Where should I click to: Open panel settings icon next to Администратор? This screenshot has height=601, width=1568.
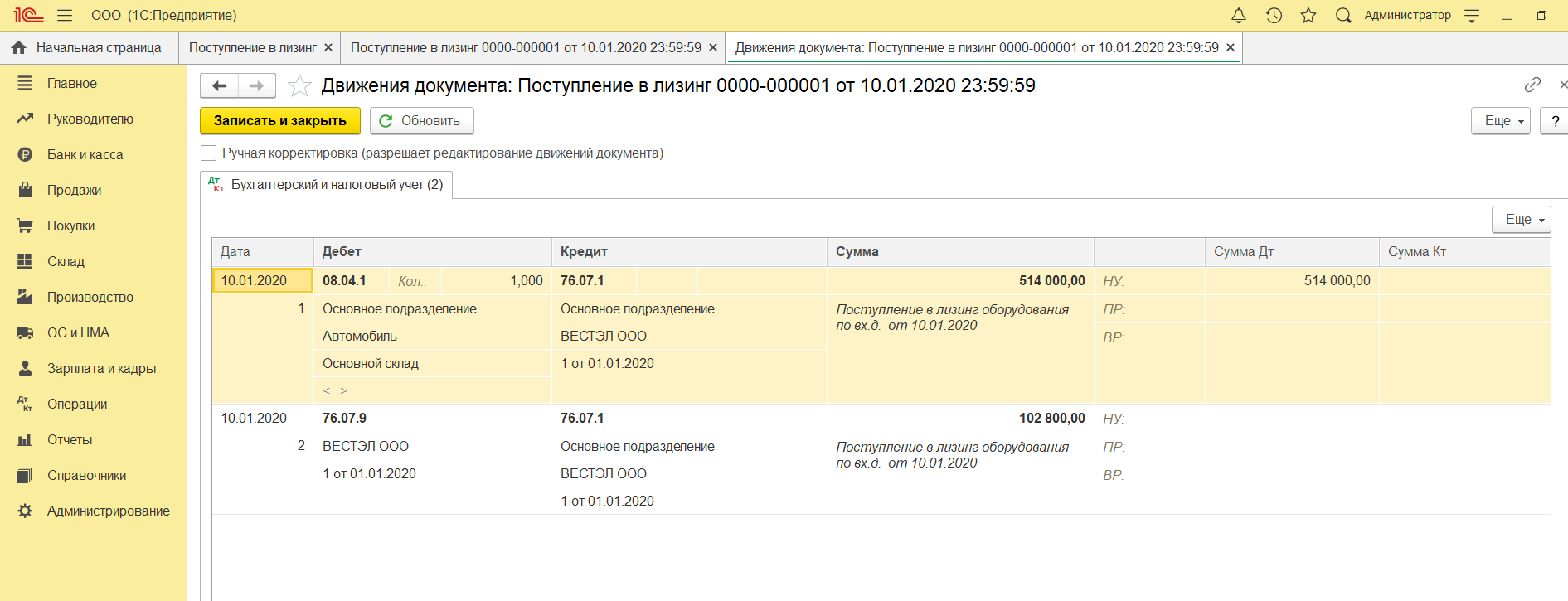[1472, 16]
